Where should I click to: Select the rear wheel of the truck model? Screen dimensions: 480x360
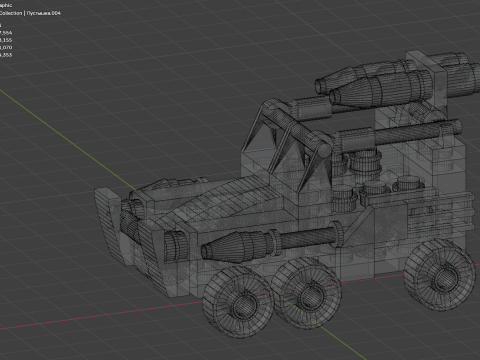click(440, 274)
